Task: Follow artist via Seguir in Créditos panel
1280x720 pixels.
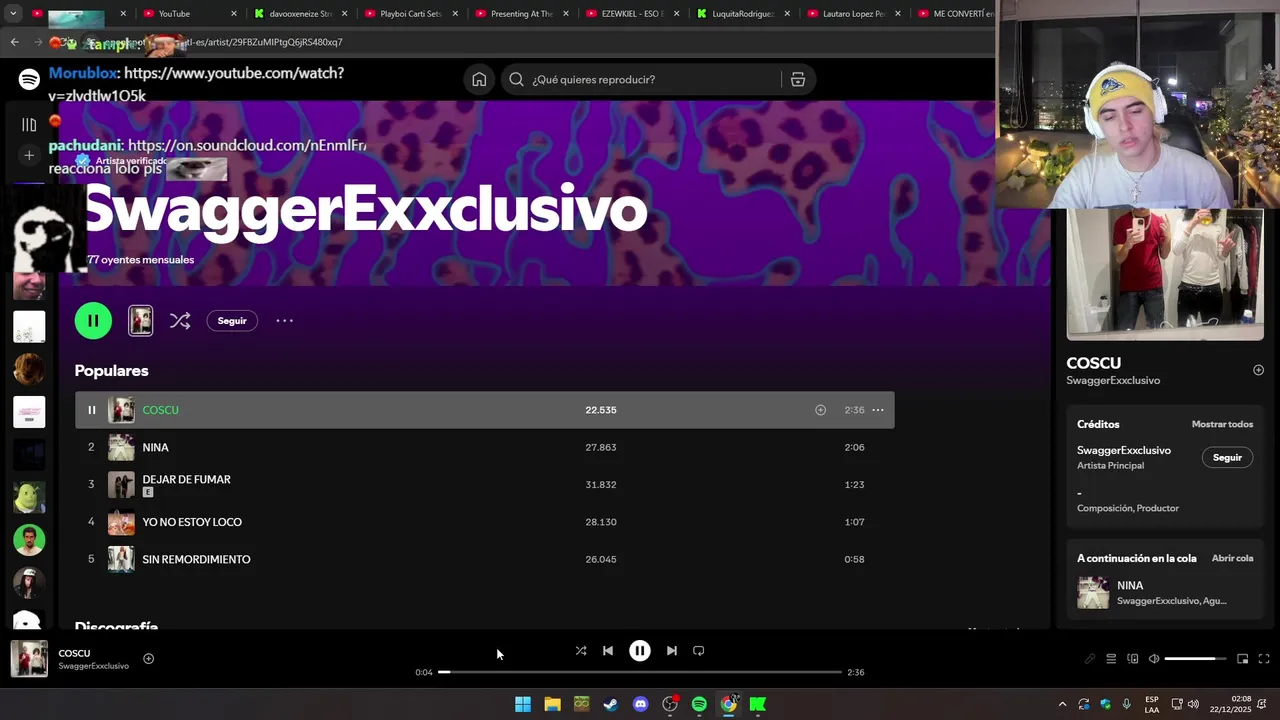Action: 1227,458
